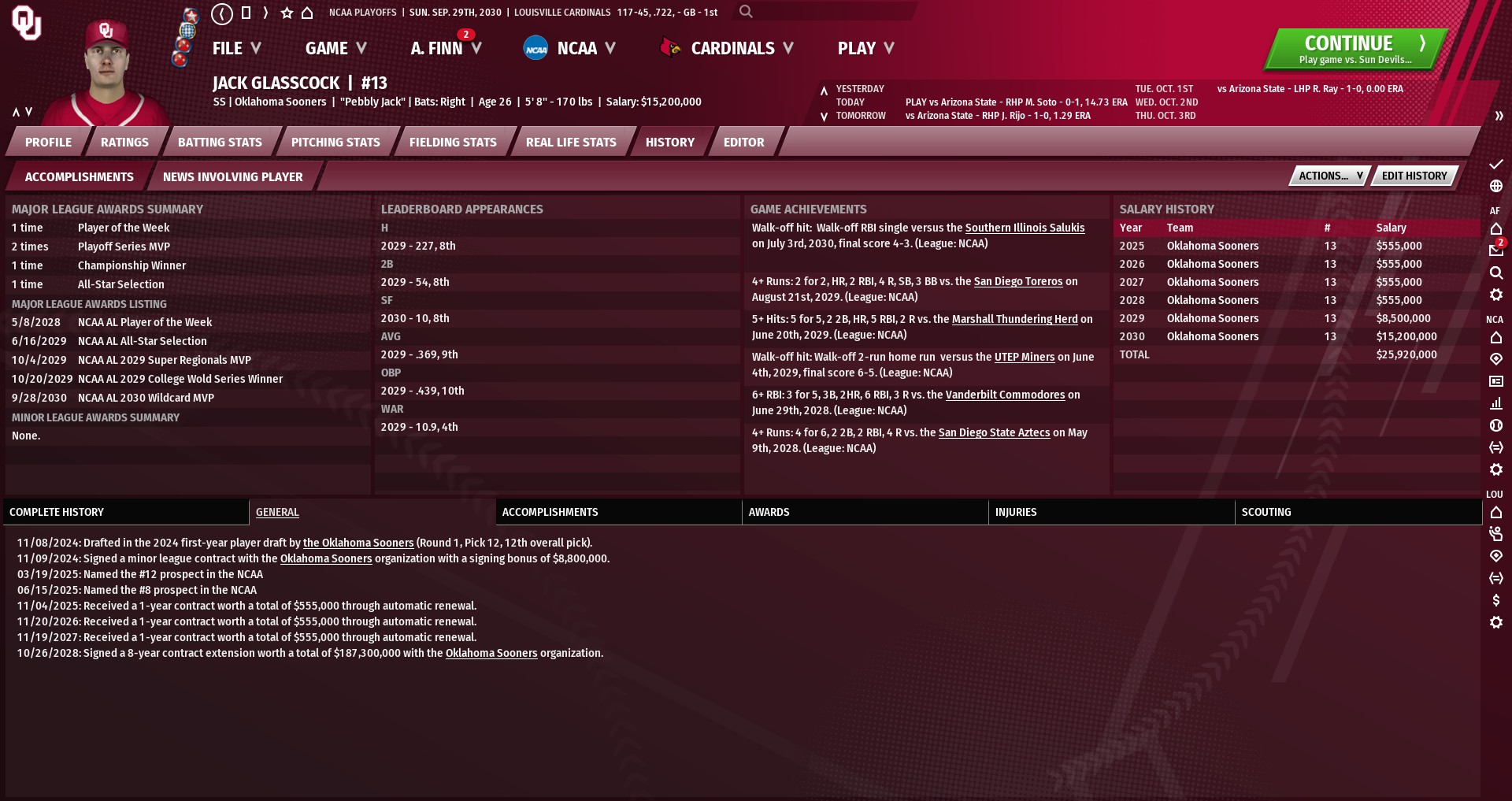Open the Southern Illinois Salukis link
Screen dimensions: 1512x801
[1025, 228]
